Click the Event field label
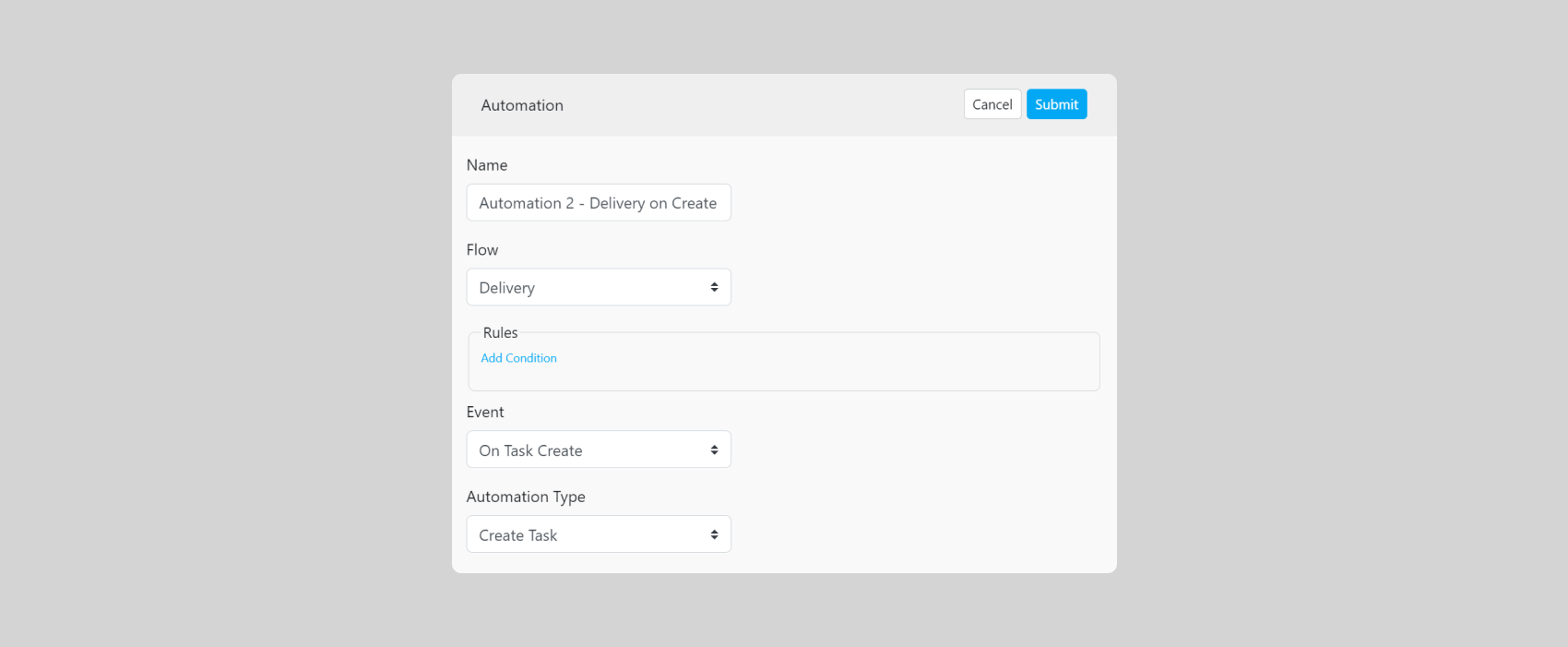The width and height of the screenshot is (1568, 647). click(485, 413)
